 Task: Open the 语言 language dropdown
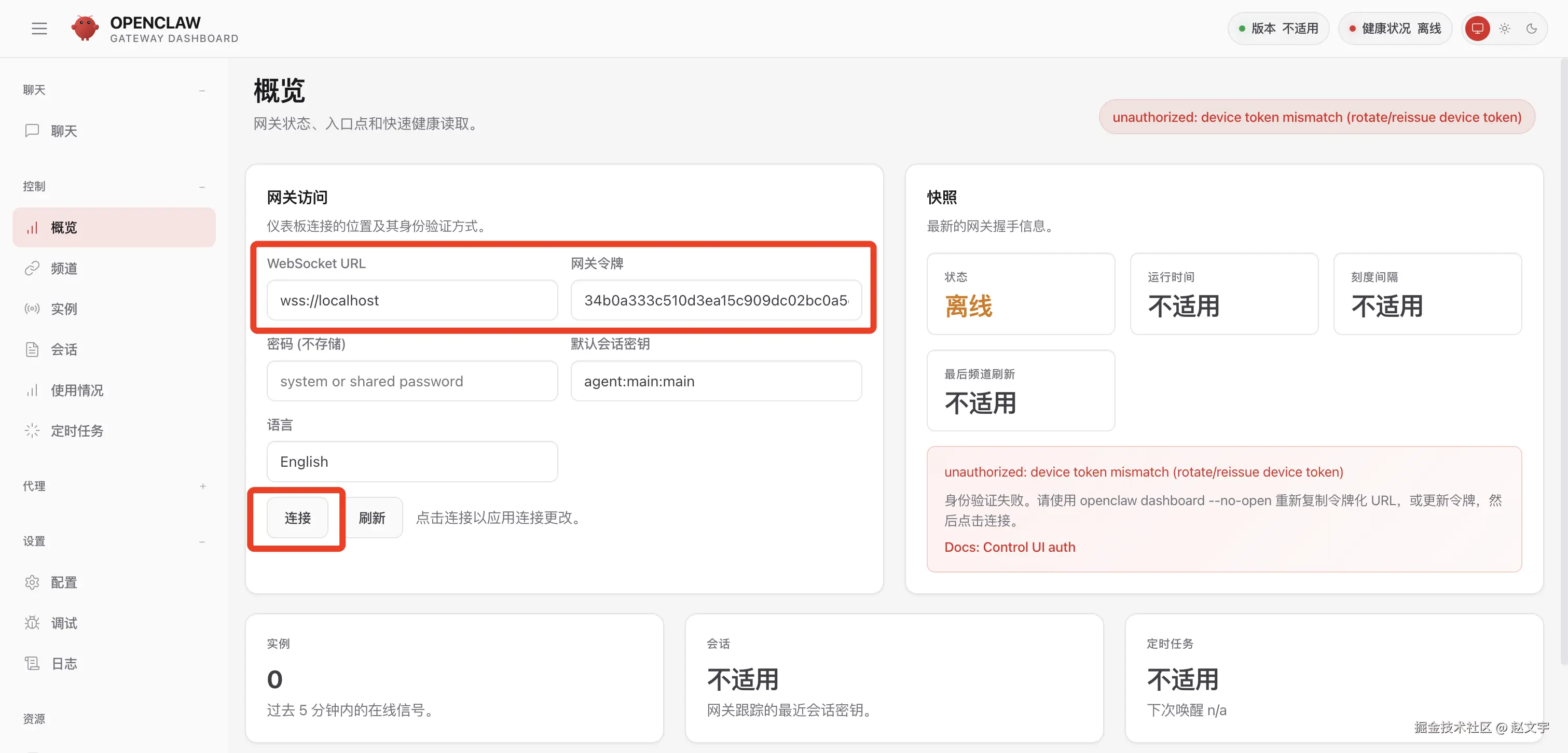click(411, 462)
